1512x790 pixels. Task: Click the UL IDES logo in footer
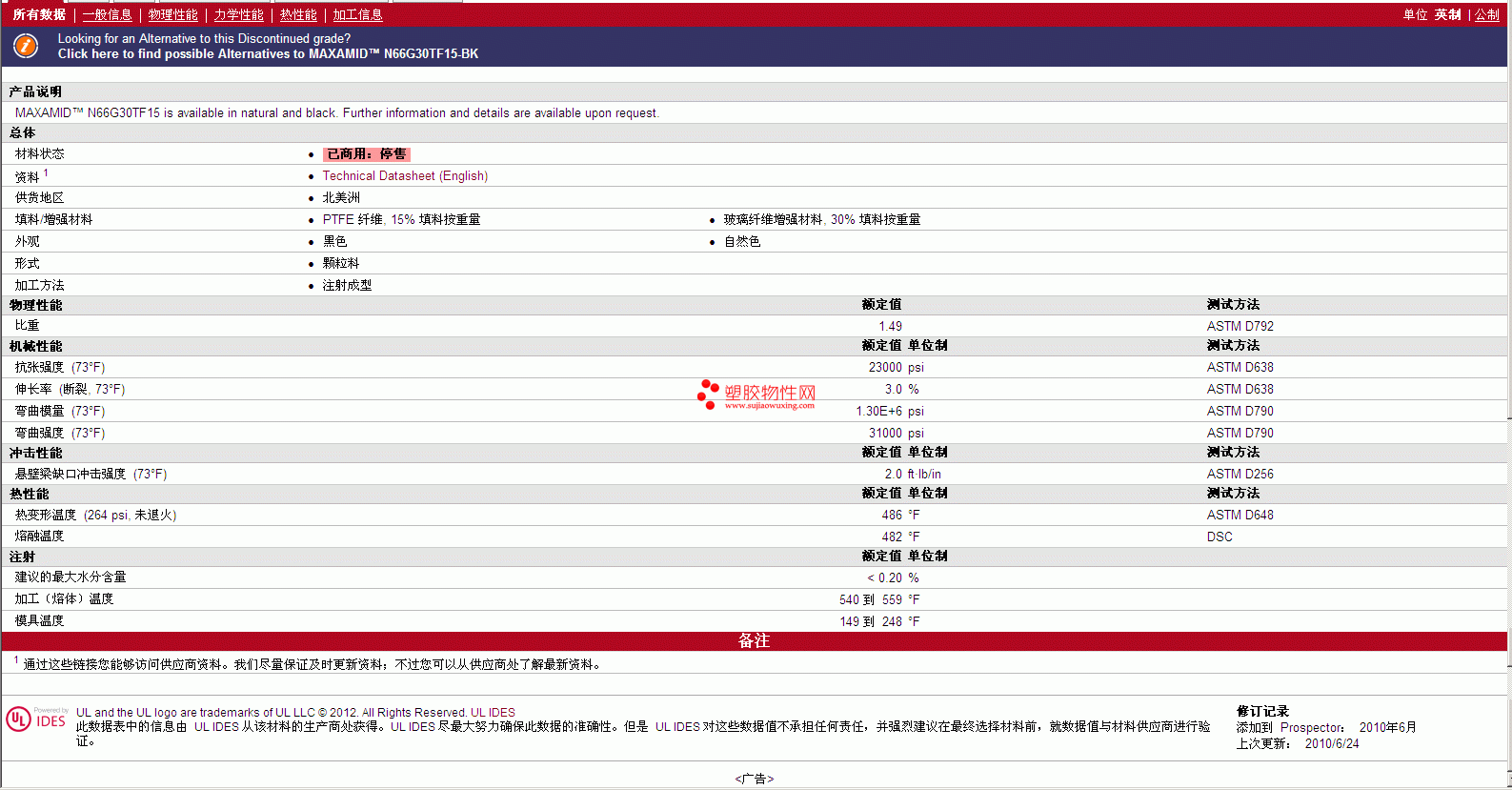[x=36, y=719]
